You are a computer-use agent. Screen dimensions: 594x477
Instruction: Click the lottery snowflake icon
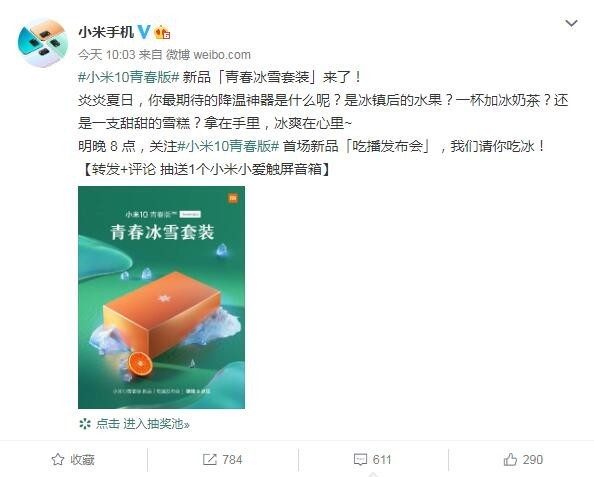85,424
